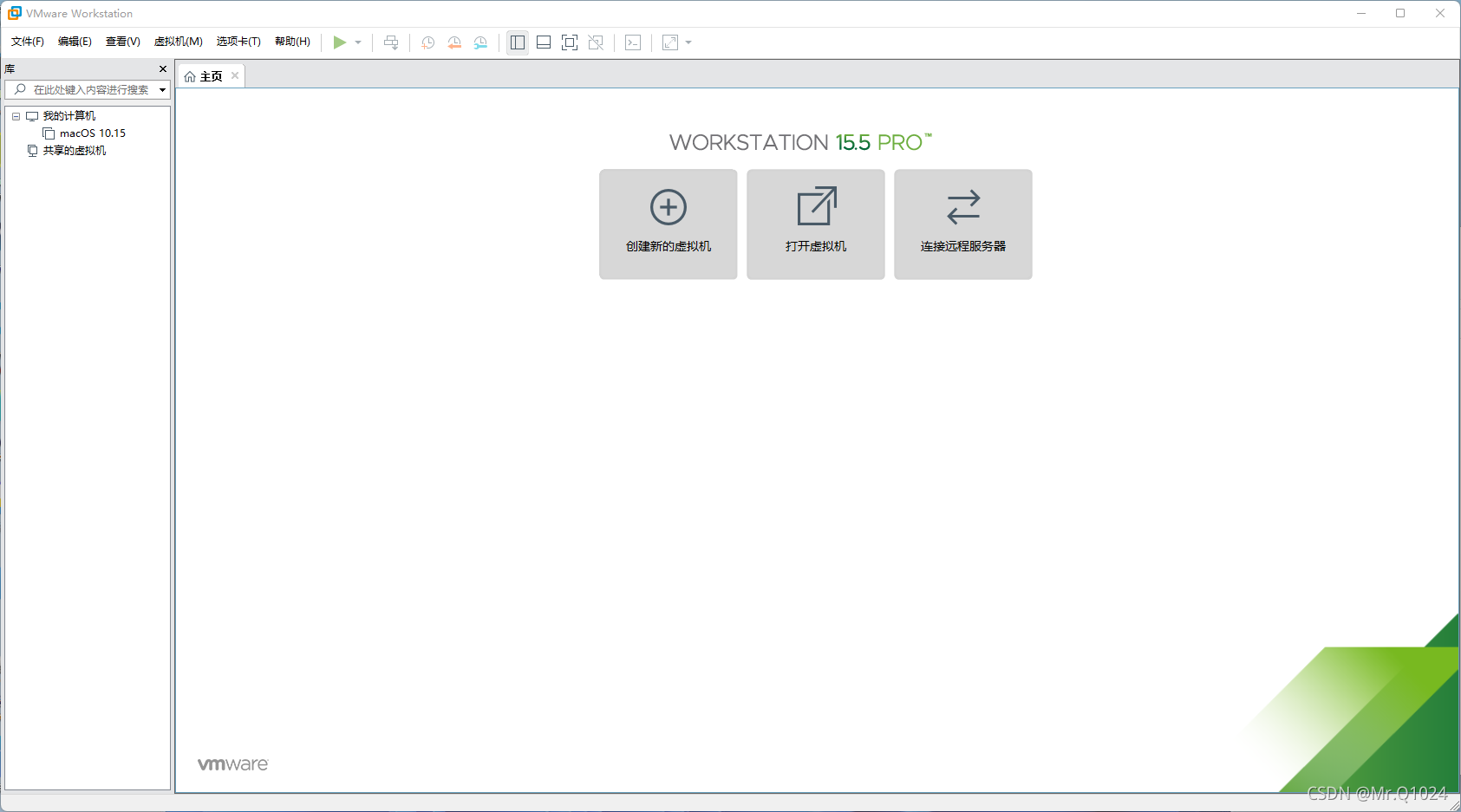The width and height of the screenshot is (1461, 812).
Task: Open the snapshot manager wrench icon
Action: (480, 42)
